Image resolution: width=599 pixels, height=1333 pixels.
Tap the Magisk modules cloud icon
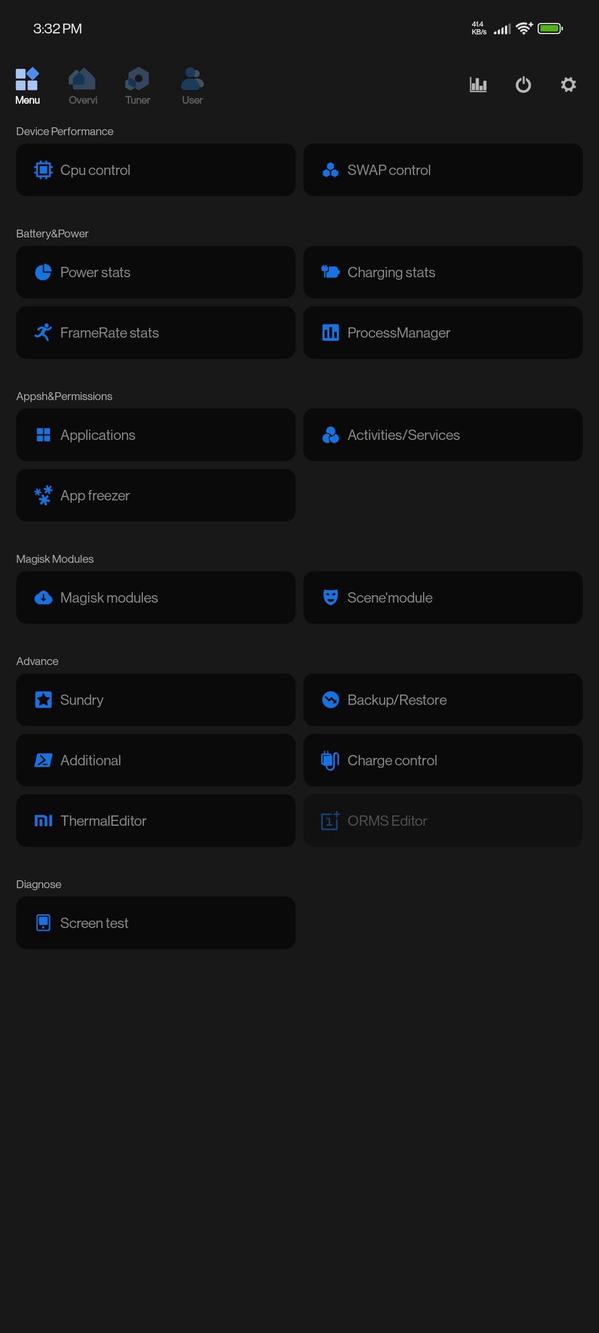(x=43, y=597)
